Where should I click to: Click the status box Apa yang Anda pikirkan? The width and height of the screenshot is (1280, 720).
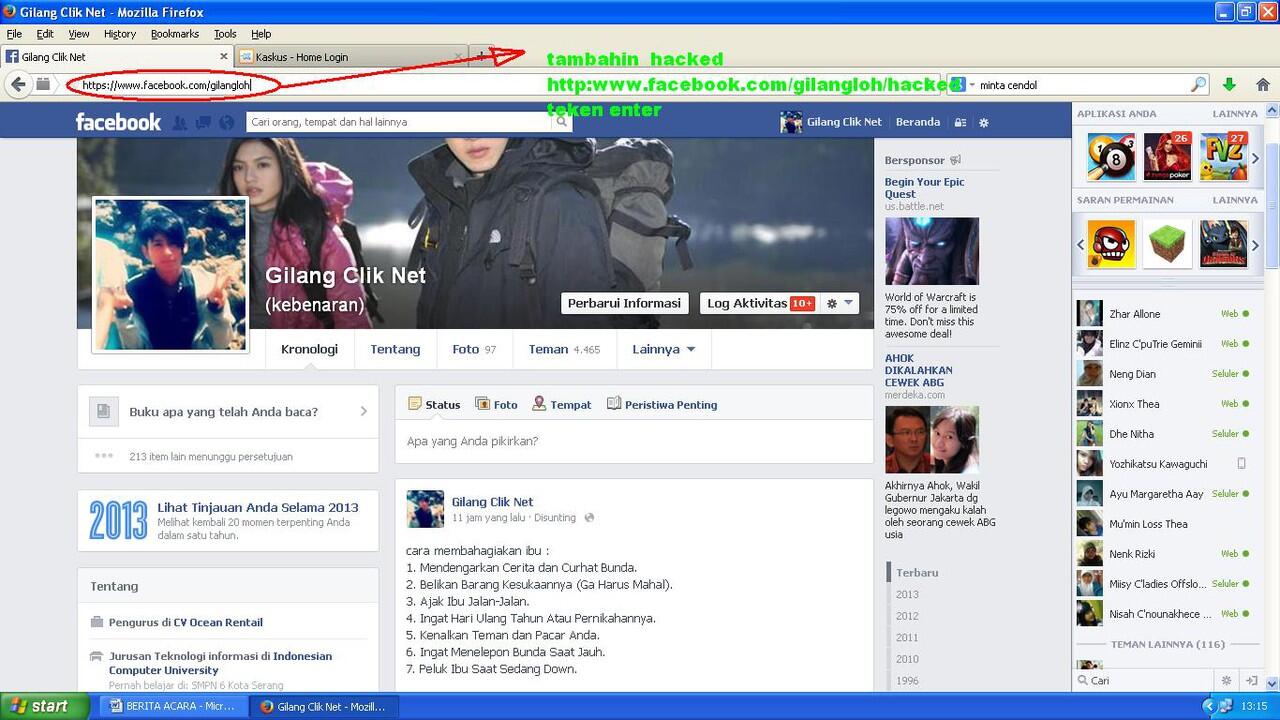(634, 441)
